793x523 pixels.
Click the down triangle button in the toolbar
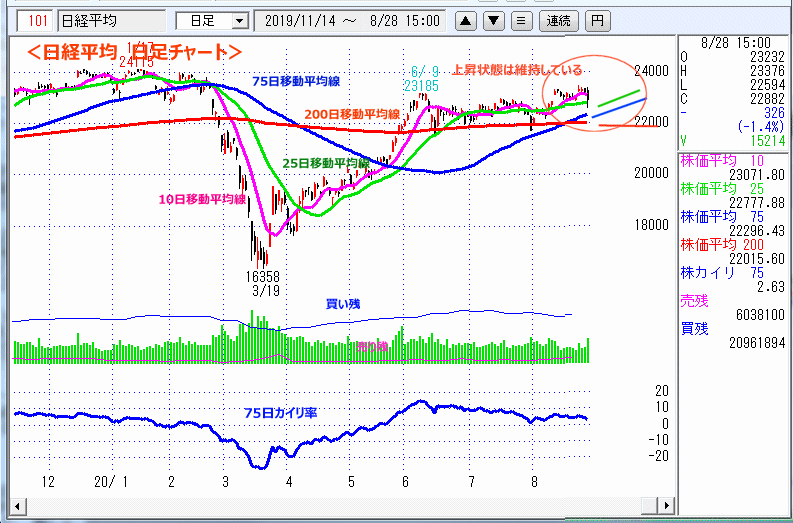494,20
